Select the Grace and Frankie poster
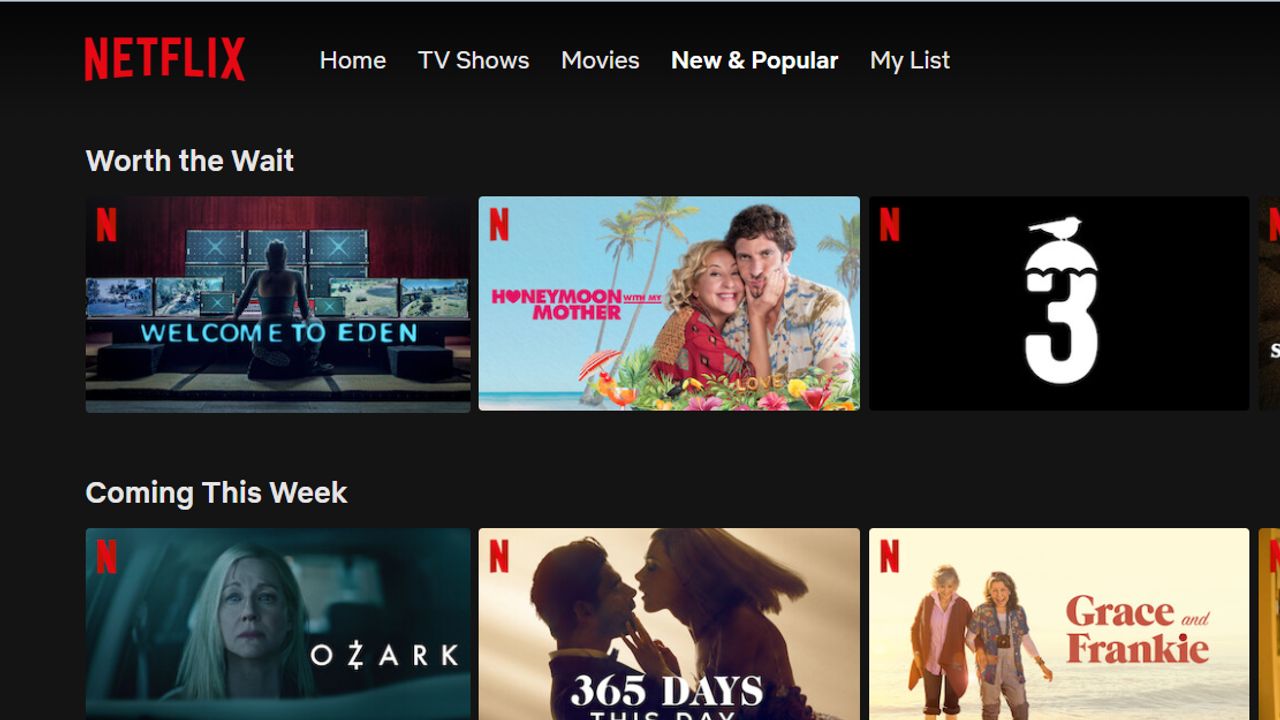This screenshot has width=1280, height=720. [x=1059, y=624]
